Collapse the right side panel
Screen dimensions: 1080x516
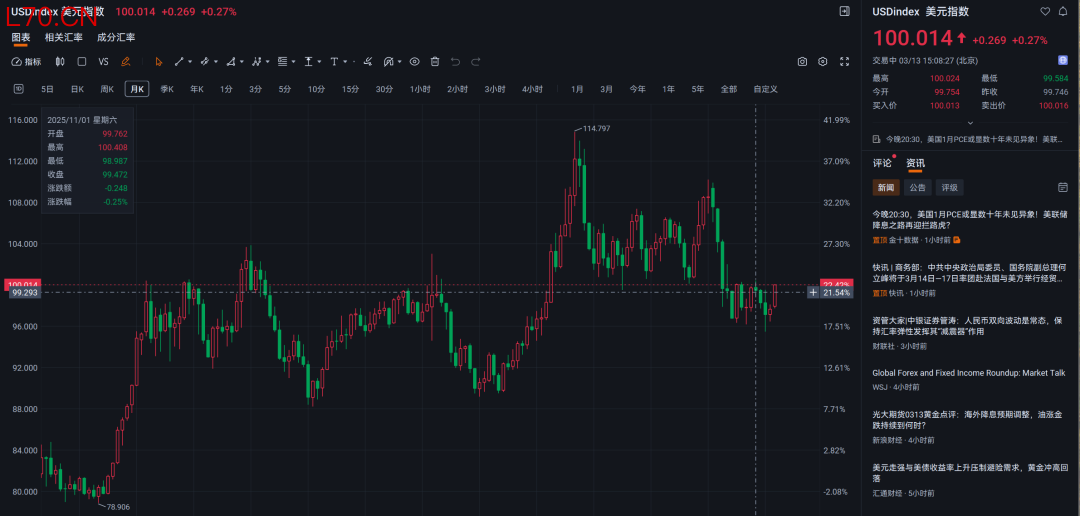[844, 12]
